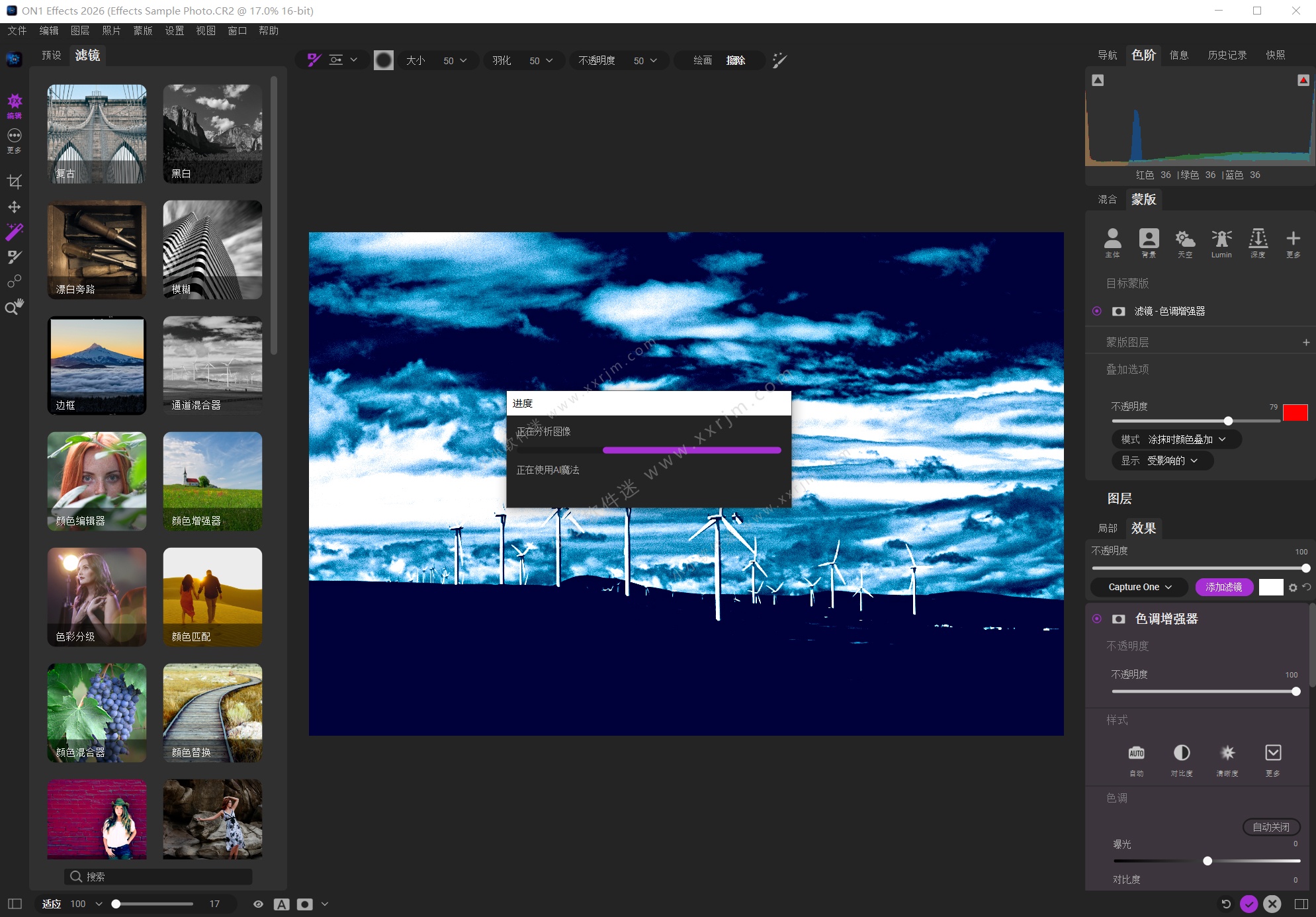Click the purple 添加滤镜 button

(x=1223, y=587)
